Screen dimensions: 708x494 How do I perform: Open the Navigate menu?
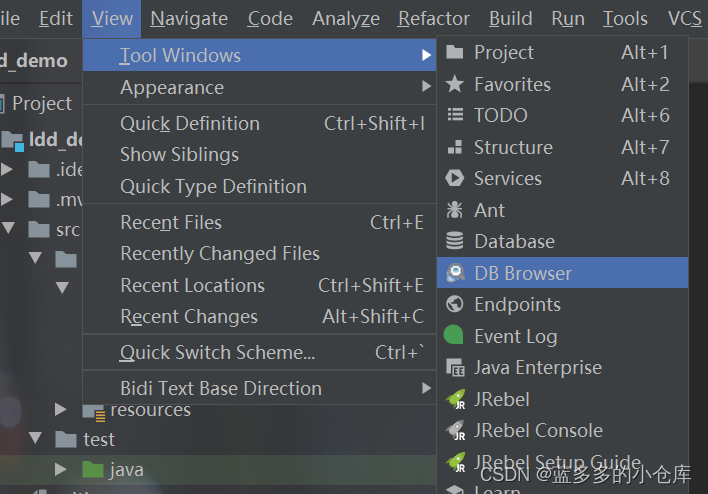189,19
